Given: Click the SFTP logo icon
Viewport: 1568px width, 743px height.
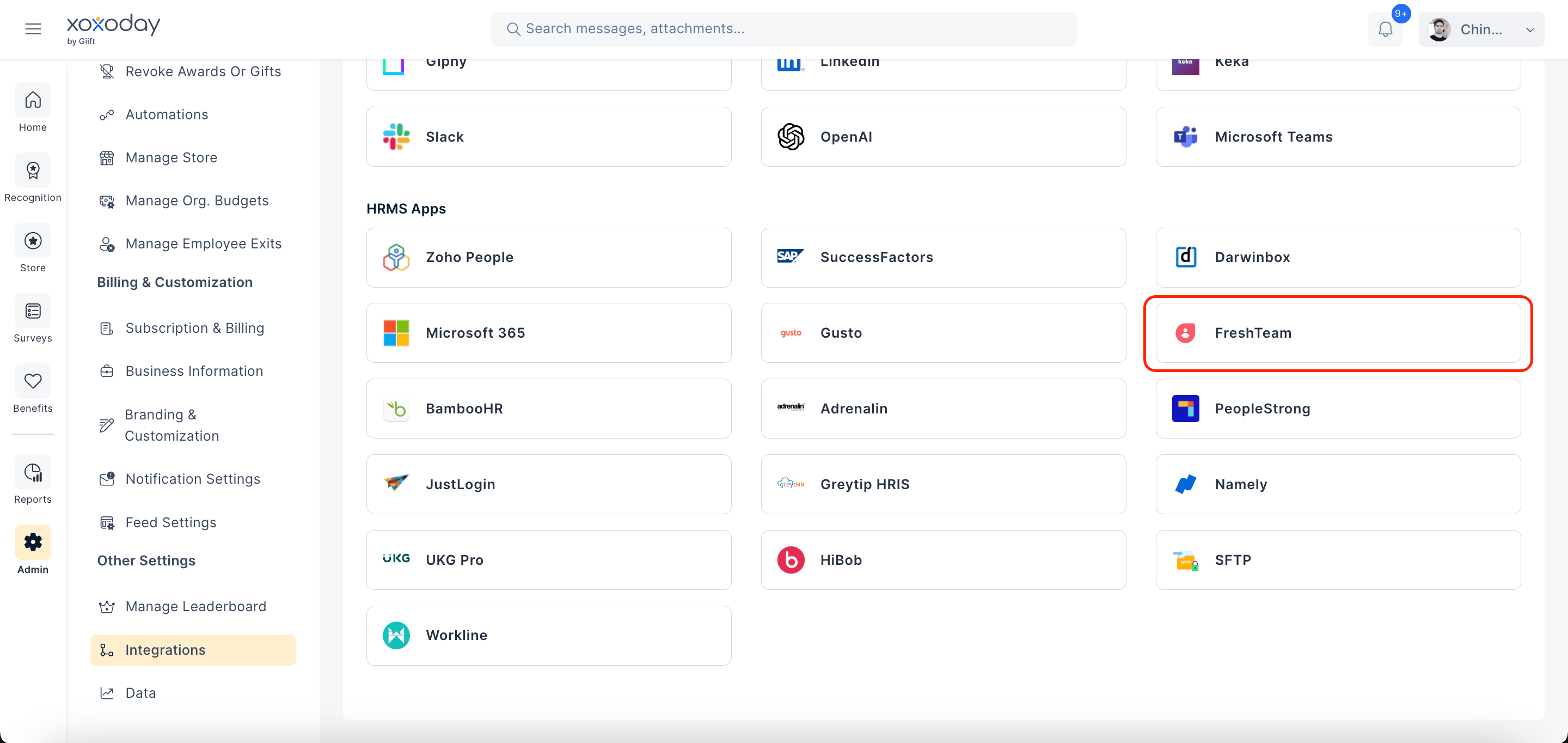Looking at the screenshot, I should coord(1185,561).
